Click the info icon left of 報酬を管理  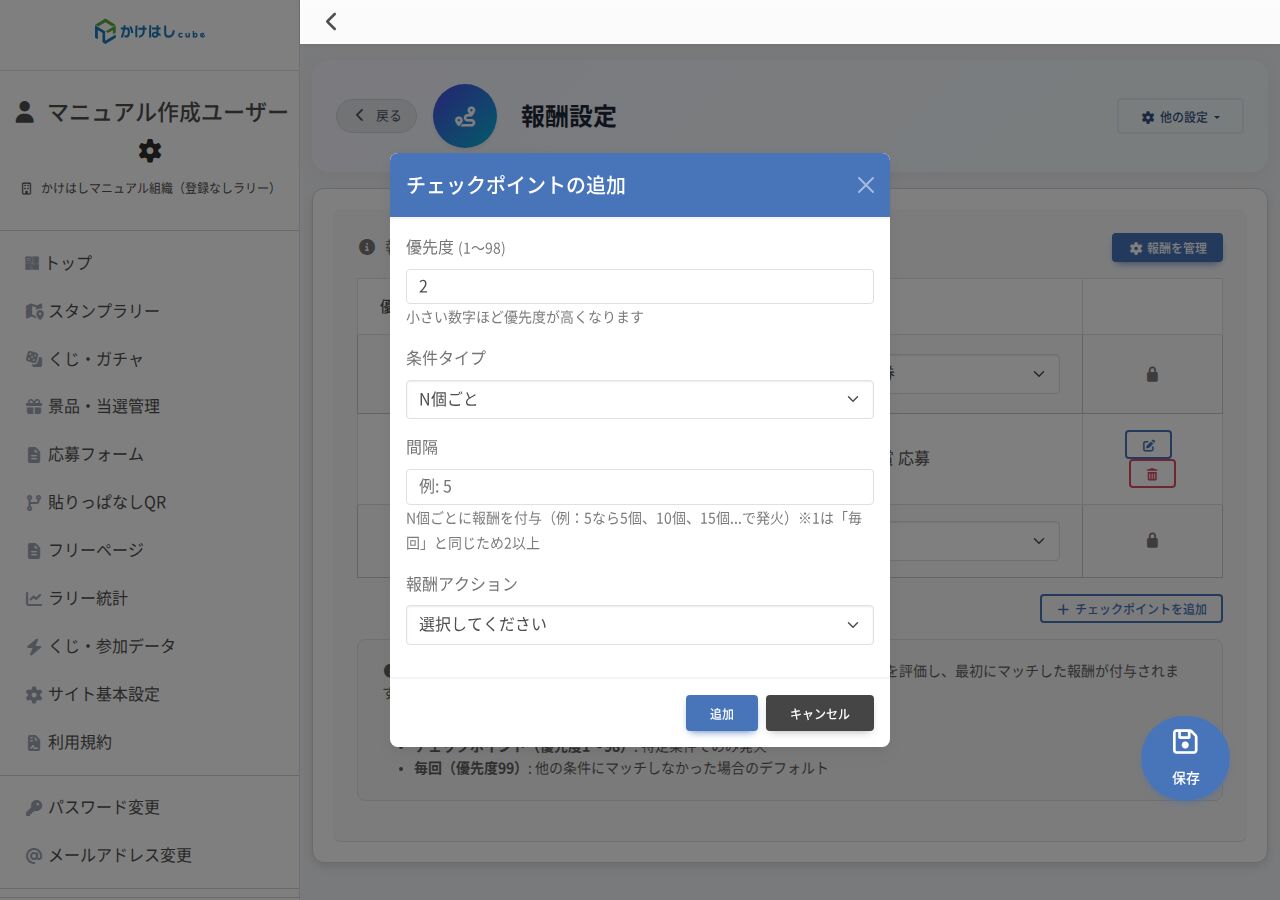point(367,247)
